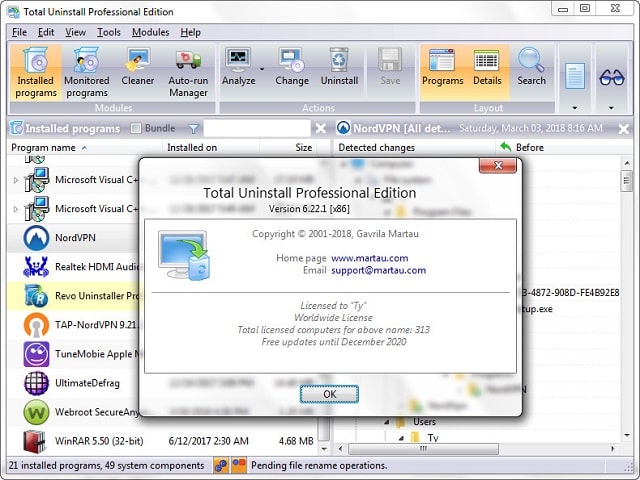Sort by Size column header

(288, 147)
